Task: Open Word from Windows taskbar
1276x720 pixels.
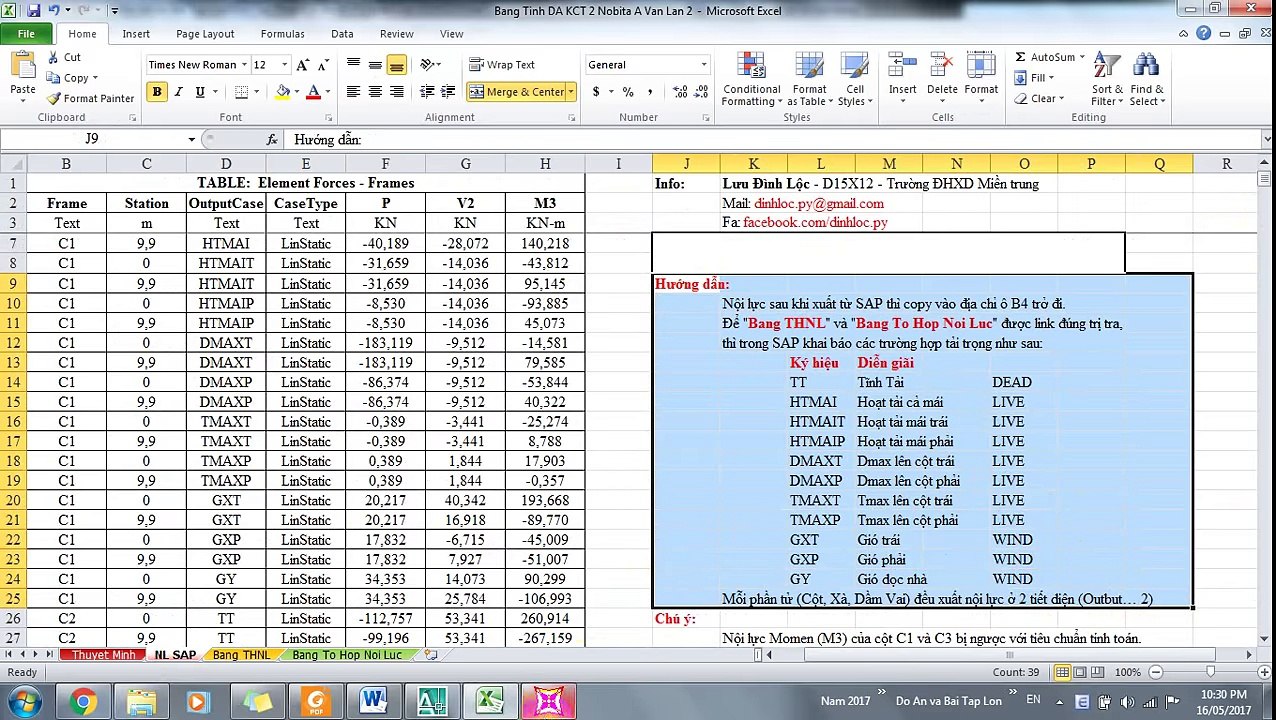Action: (373, 701)
